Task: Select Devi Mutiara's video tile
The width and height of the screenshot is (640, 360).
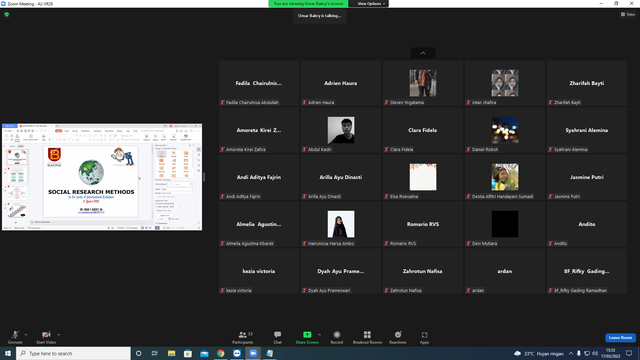Action: (505, 224)
